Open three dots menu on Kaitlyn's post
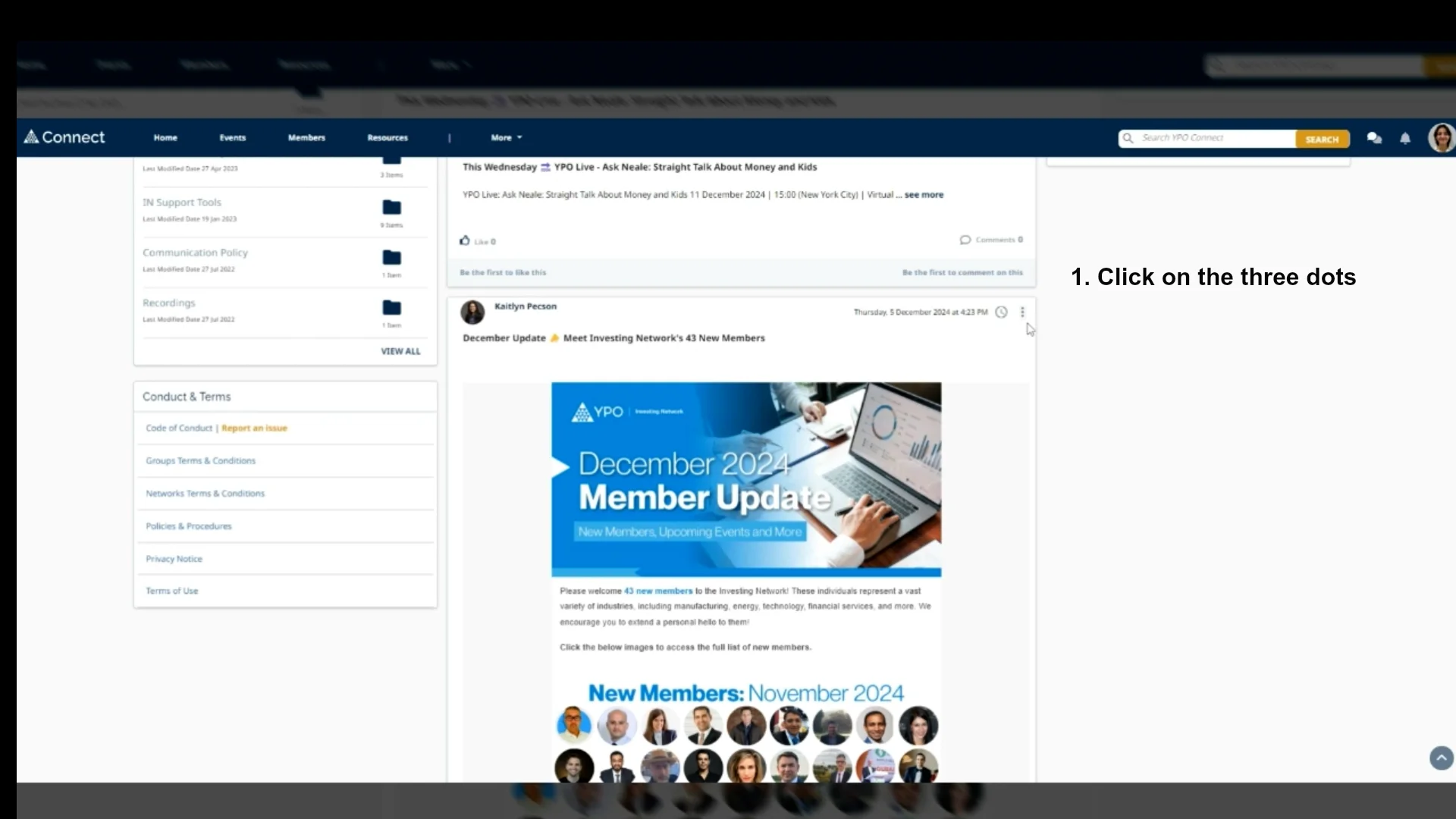1456x819 pixels. (1022, 312)
